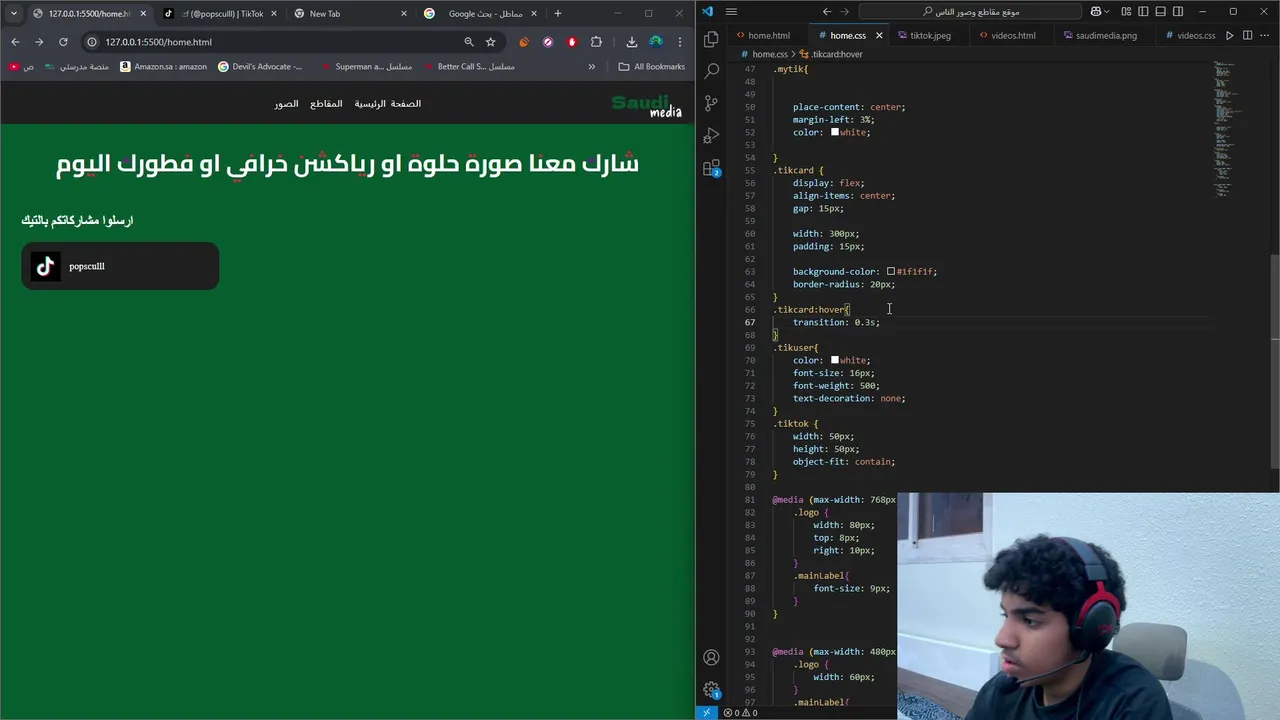The image size is (1280, 720).
Task: Reload the Chrome page
Action: coord(63,42)
